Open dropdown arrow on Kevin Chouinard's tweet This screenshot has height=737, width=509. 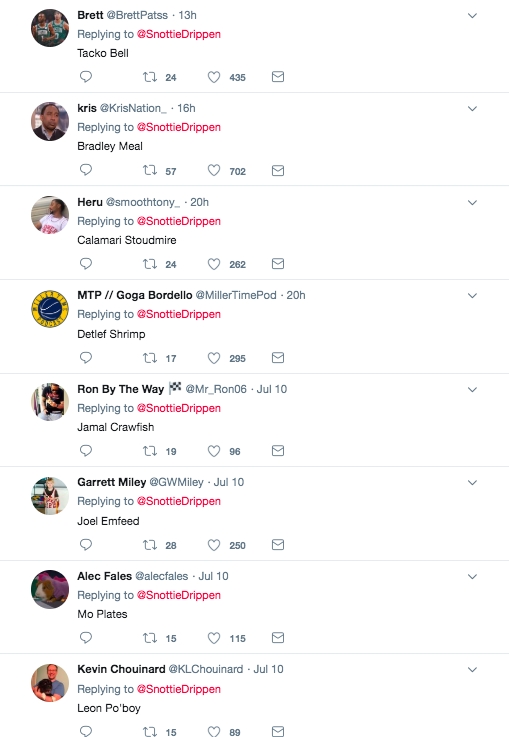[472, 670]
